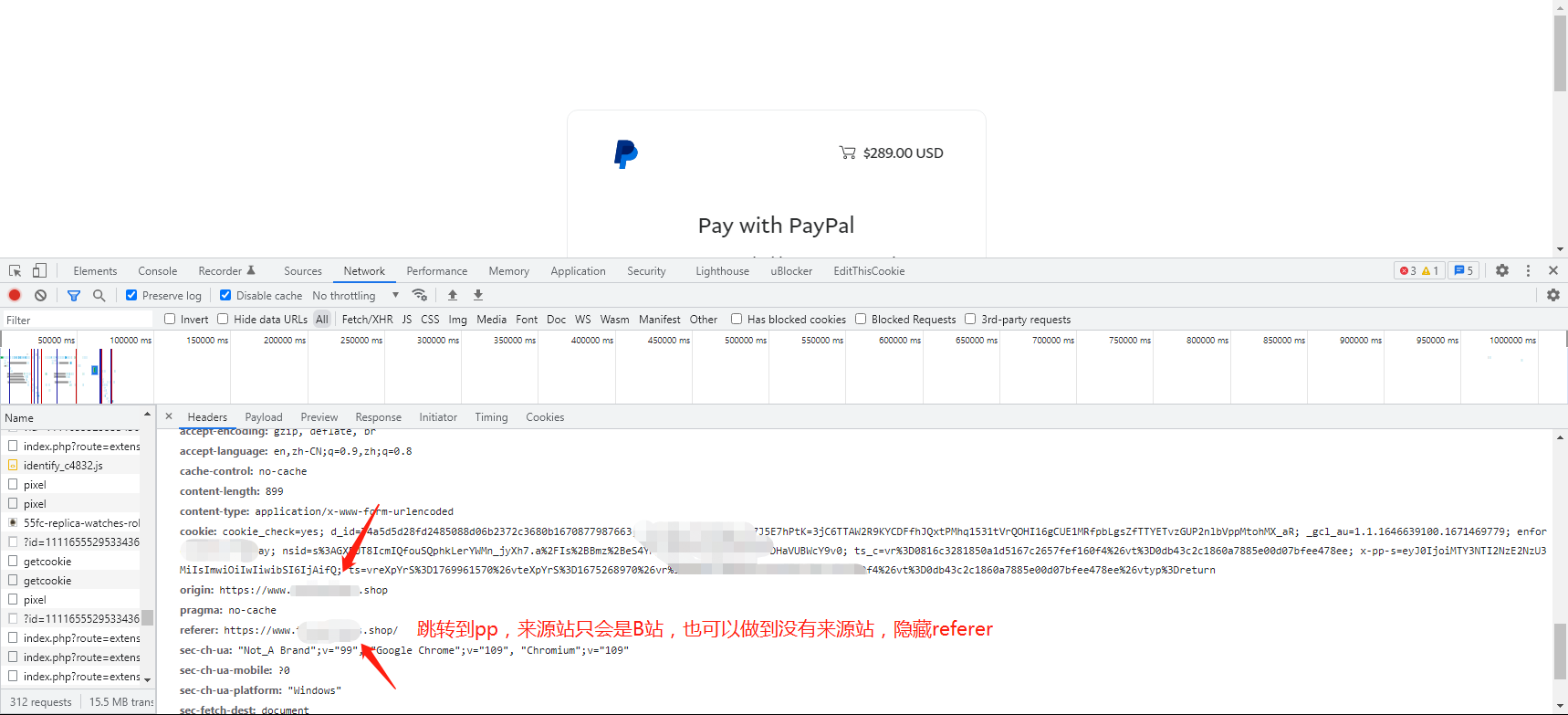This screenshot has width=1568, height=715.
Task: Click the request list scrollbar thumb
Action: click(147, 617)
